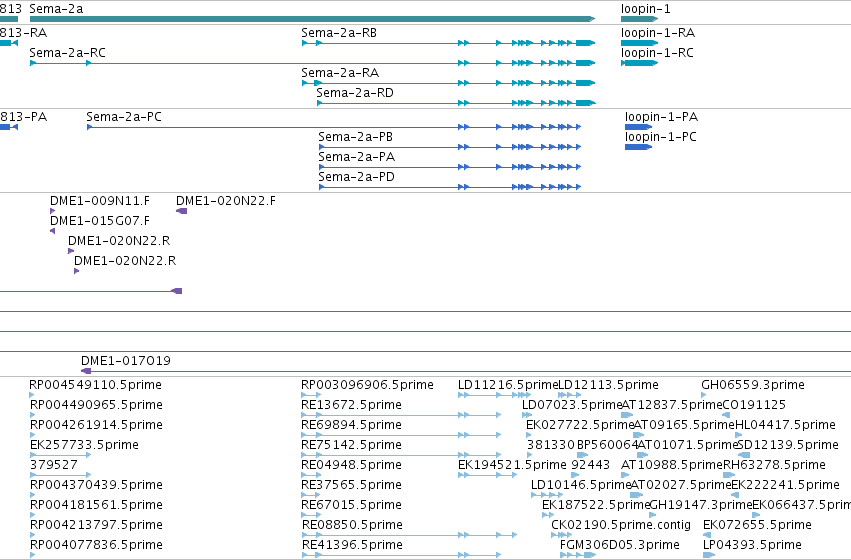This screenshot has height=560, width=851.
Task: Select the RH63278.5prime EST label
Action: (x=774, y=465)
